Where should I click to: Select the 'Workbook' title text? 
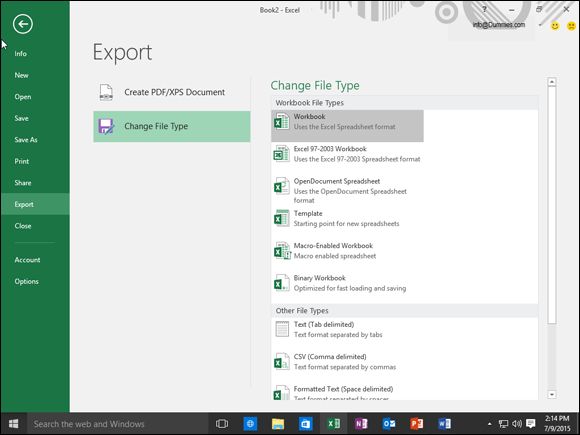tap(310, 117)
